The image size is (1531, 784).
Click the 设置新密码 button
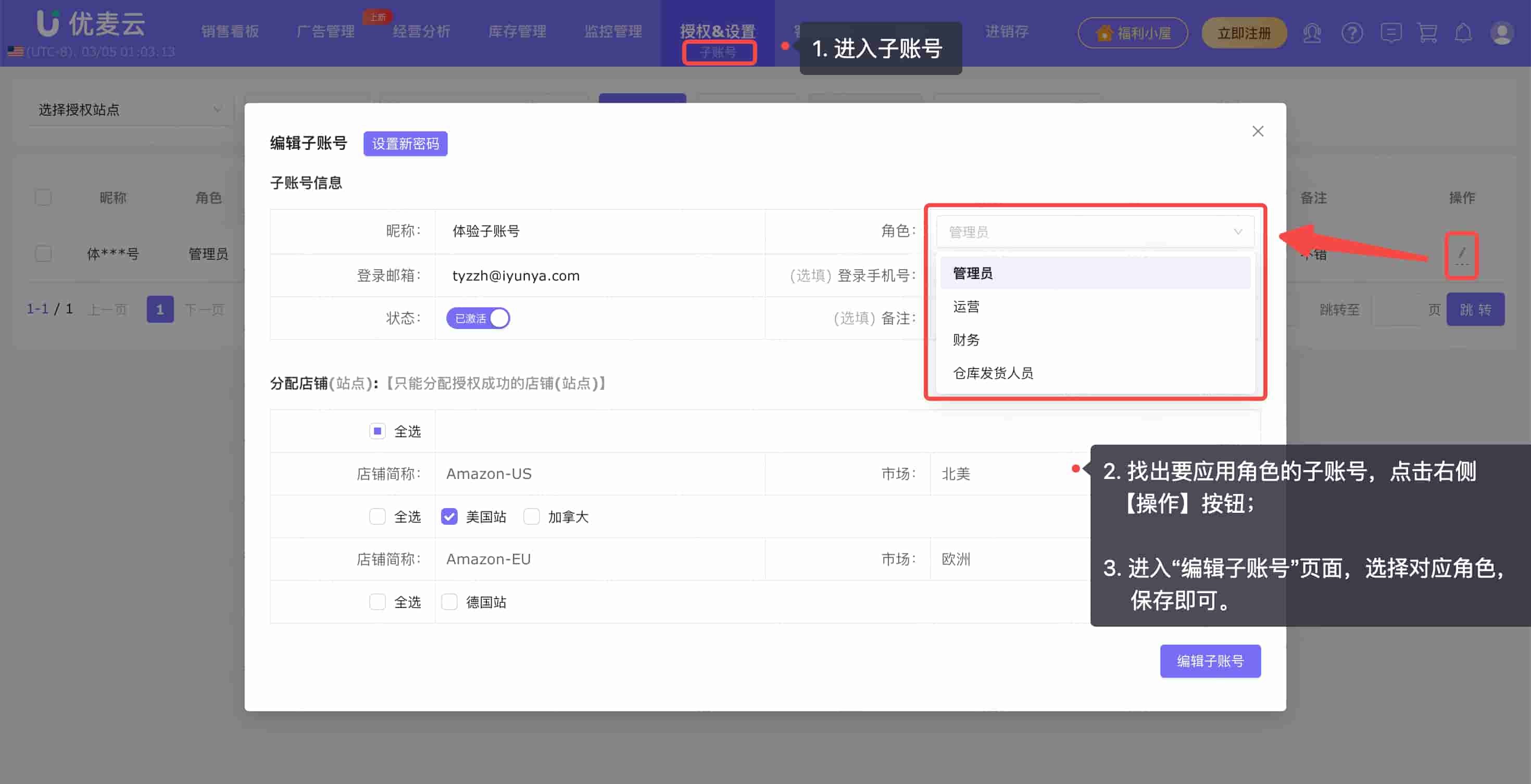tap(405, 144)
